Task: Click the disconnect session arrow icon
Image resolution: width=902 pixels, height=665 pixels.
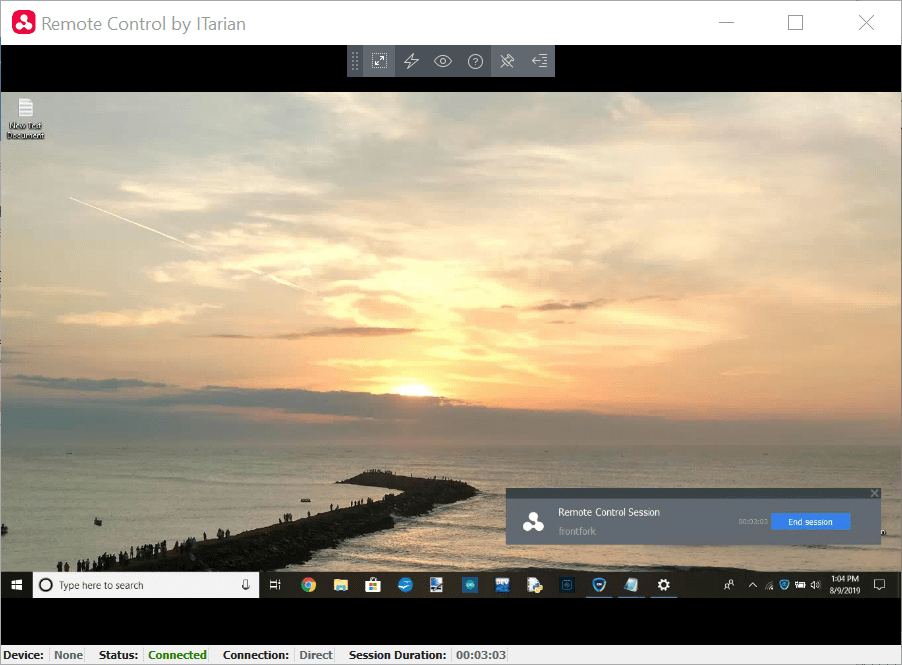Action: (x=539, y=61)
